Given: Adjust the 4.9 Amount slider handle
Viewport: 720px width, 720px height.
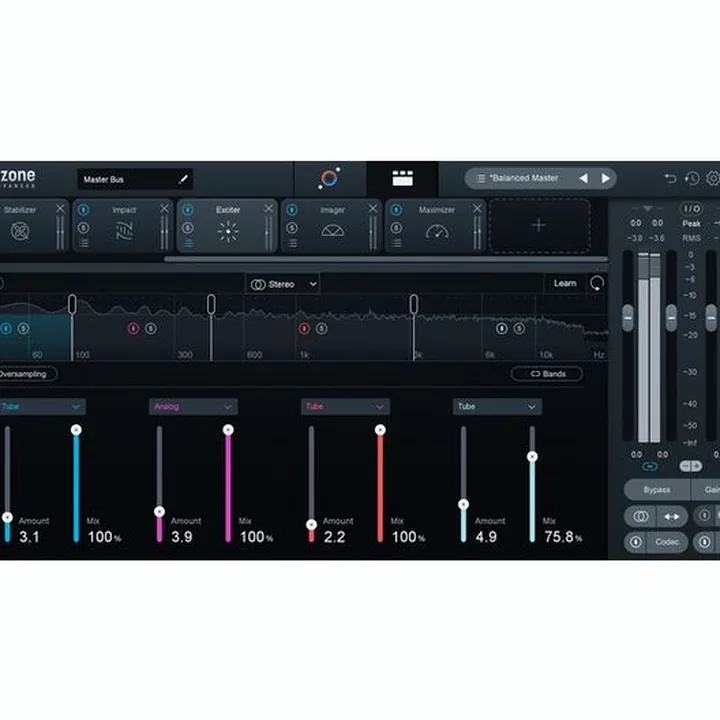Looking at the screenshot, I should 463,504.
